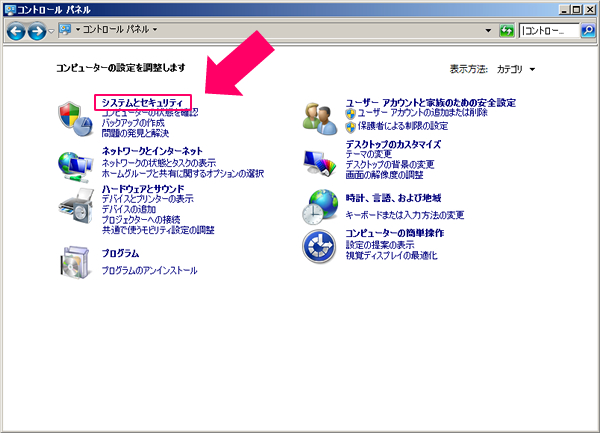
Task: Expand the address bar history dropdown arrow
Action: (x=487, y=31)
